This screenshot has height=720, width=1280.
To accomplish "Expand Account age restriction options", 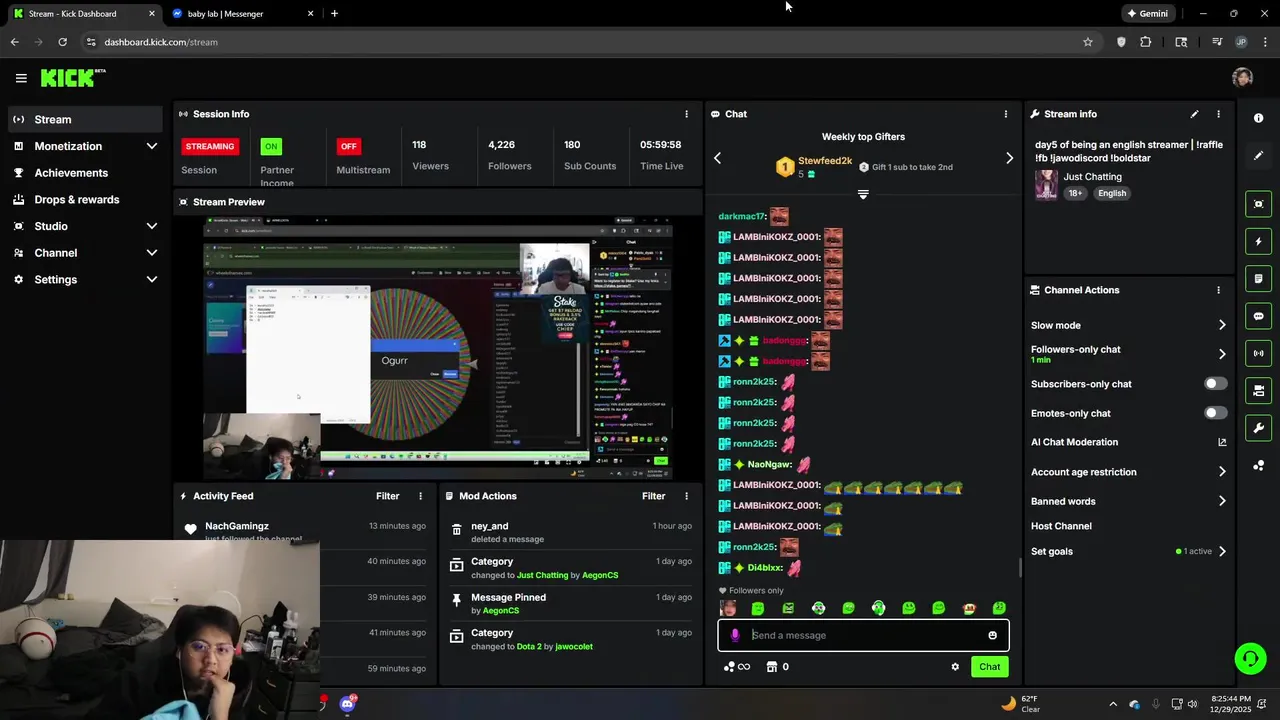I will point(1221,472).
